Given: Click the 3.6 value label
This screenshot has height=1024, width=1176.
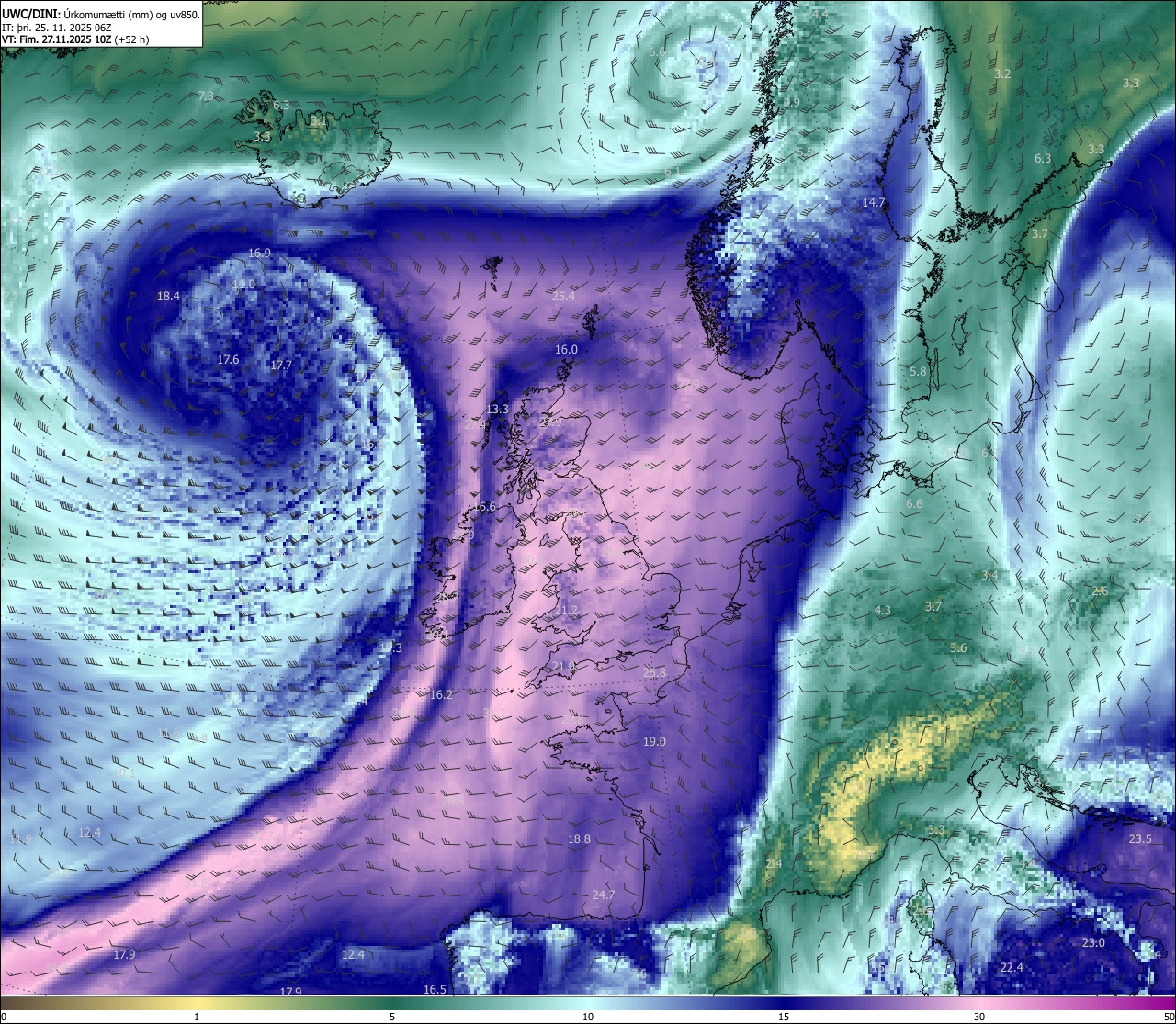Looking at the screenshot, I should click(x=958, y=647).
